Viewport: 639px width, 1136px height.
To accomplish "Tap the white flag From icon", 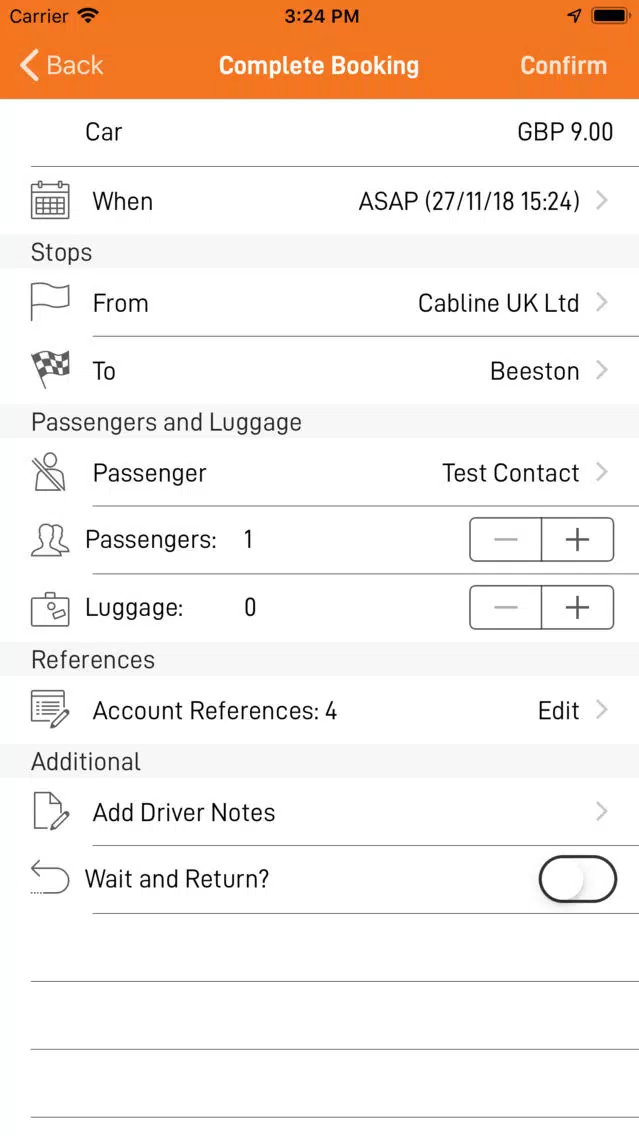I will [50, 303].
